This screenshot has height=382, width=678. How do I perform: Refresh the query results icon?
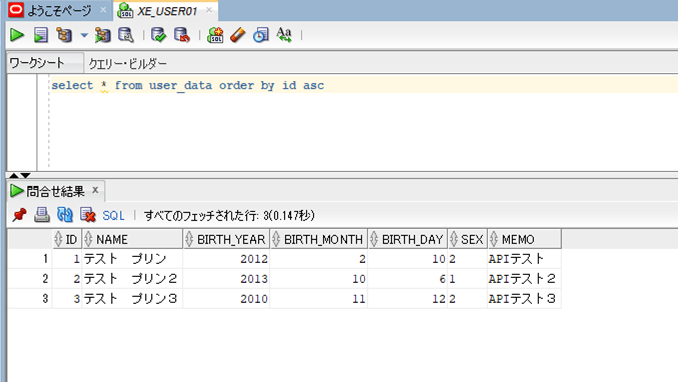coord(65,215)
